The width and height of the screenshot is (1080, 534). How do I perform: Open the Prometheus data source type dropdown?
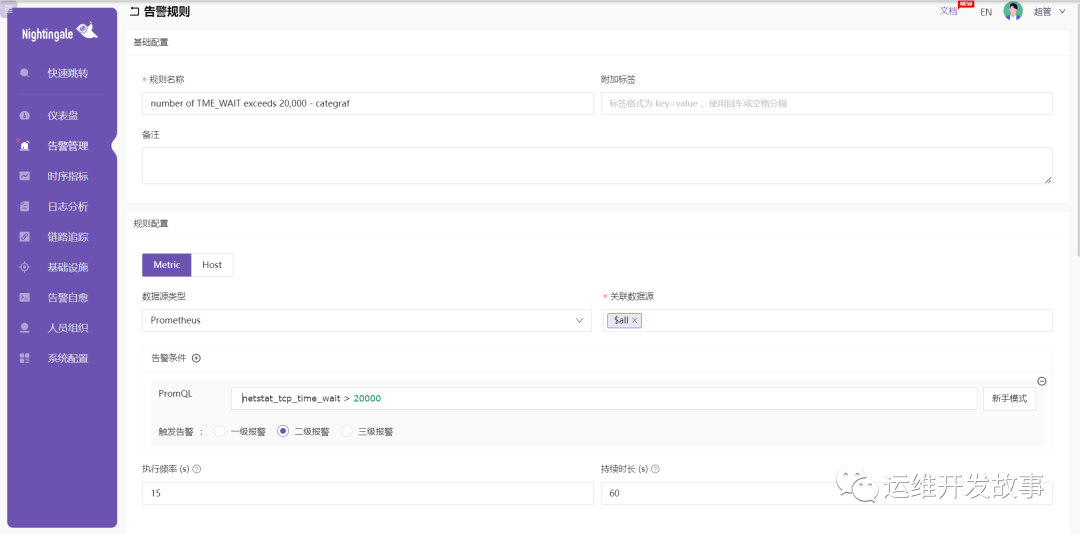point(366,320)
